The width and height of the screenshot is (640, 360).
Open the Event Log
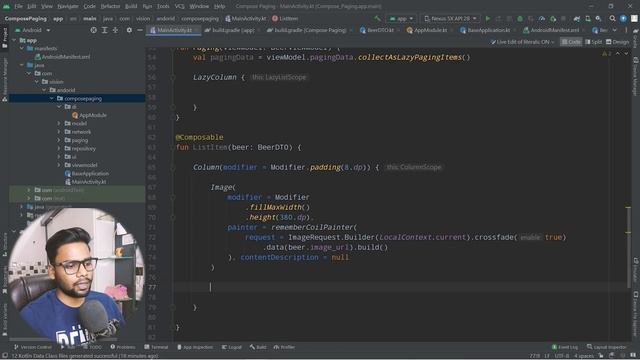[x=564, y=347]
